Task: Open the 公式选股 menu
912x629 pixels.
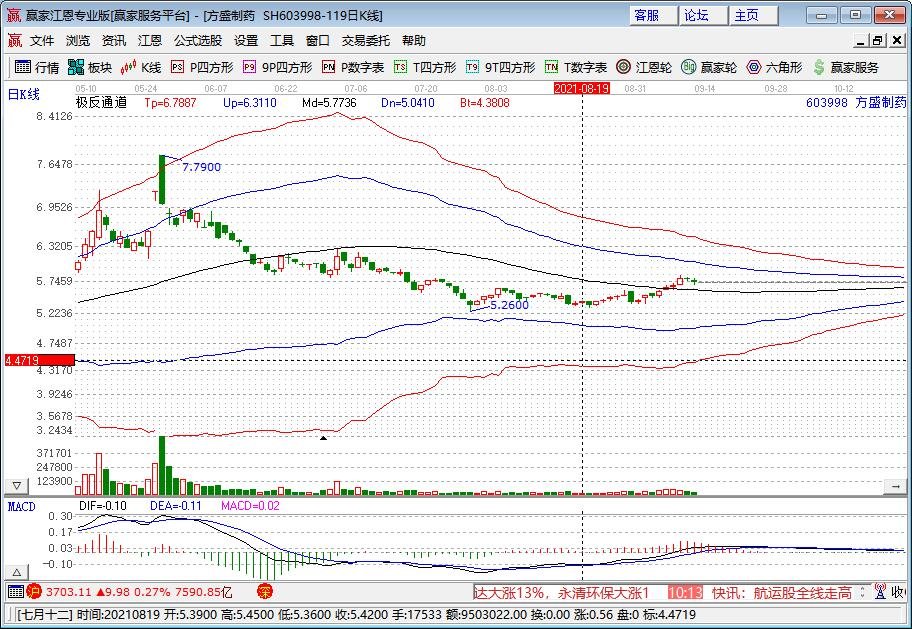Action: 197,41
